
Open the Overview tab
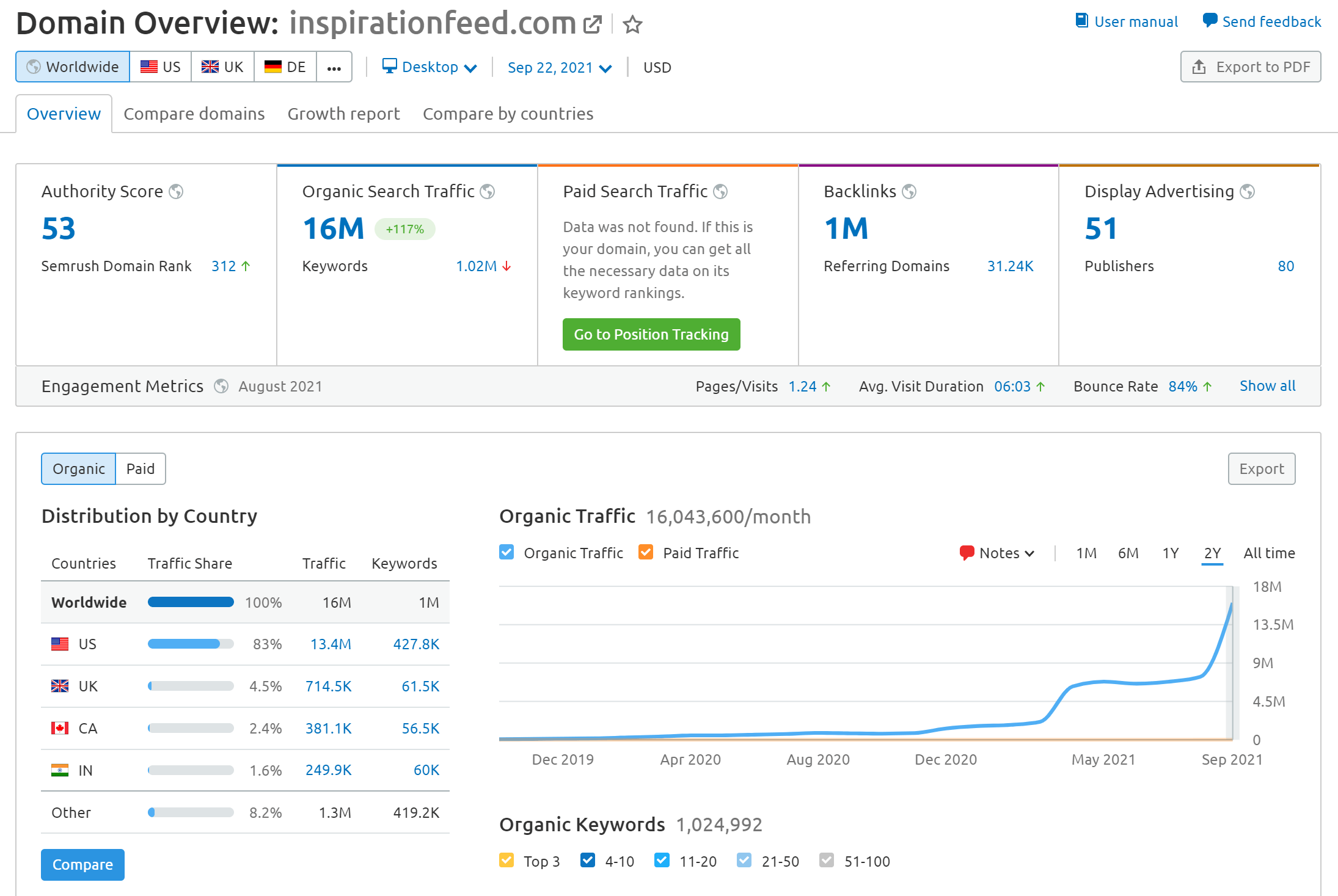tap(64, 114)
